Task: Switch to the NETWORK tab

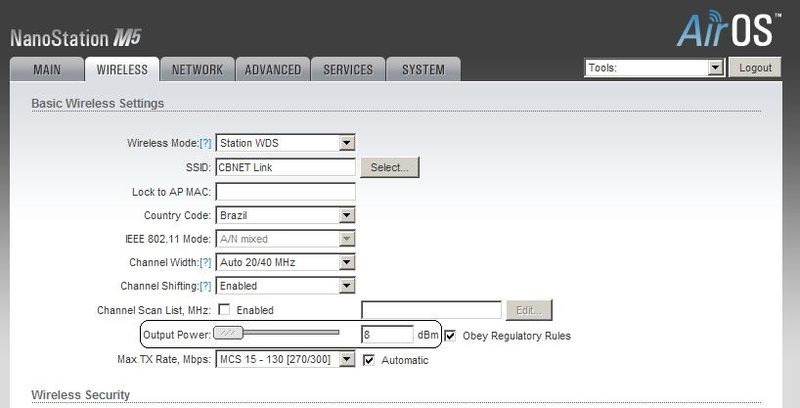Action: tap(197, 69)
